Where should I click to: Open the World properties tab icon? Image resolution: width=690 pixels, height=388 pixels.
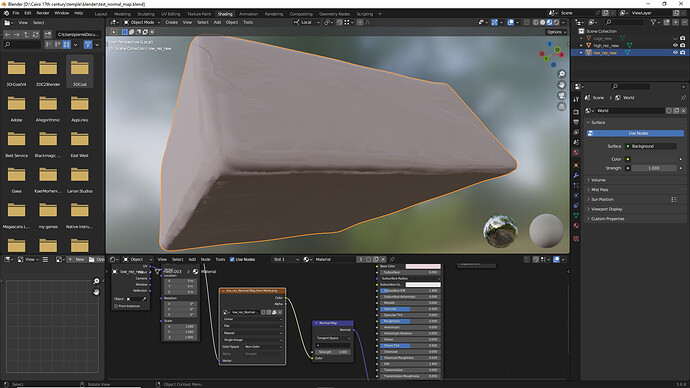pos(576,152)
